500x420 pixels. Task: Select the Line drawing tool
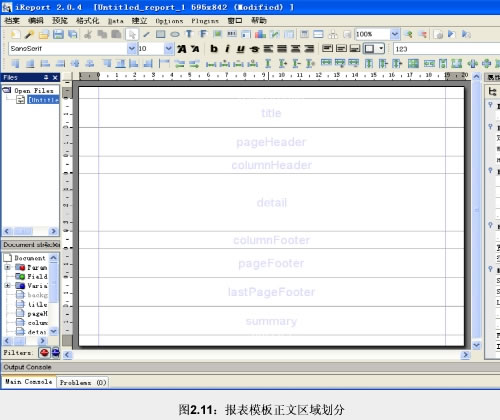(x=146, y=34)
